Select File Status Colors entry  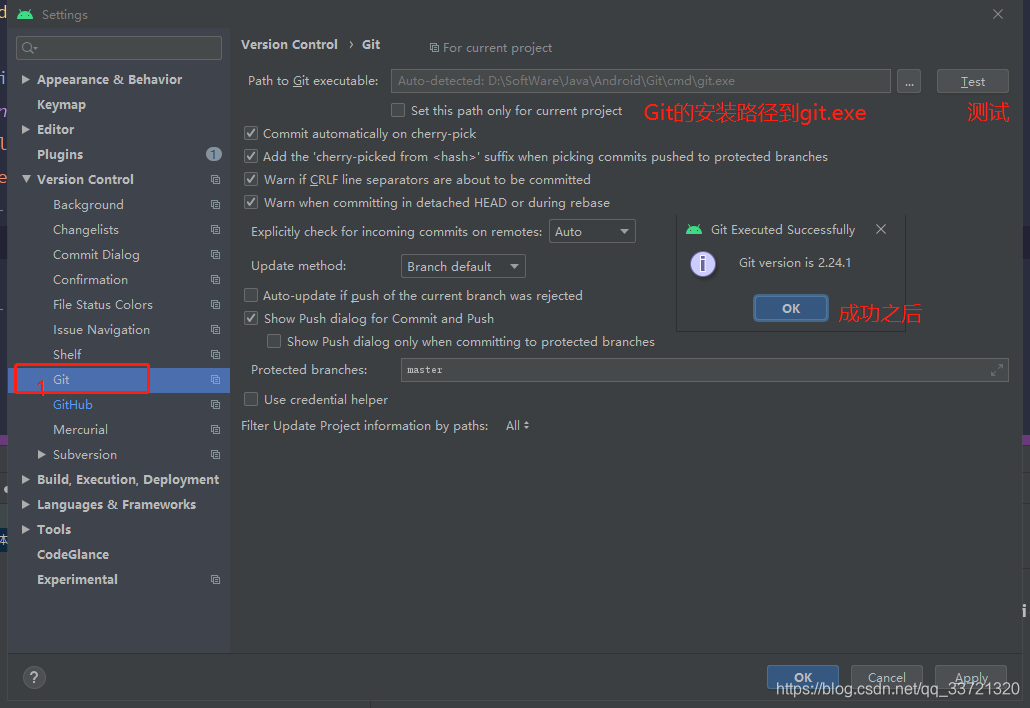coord(102,304)
